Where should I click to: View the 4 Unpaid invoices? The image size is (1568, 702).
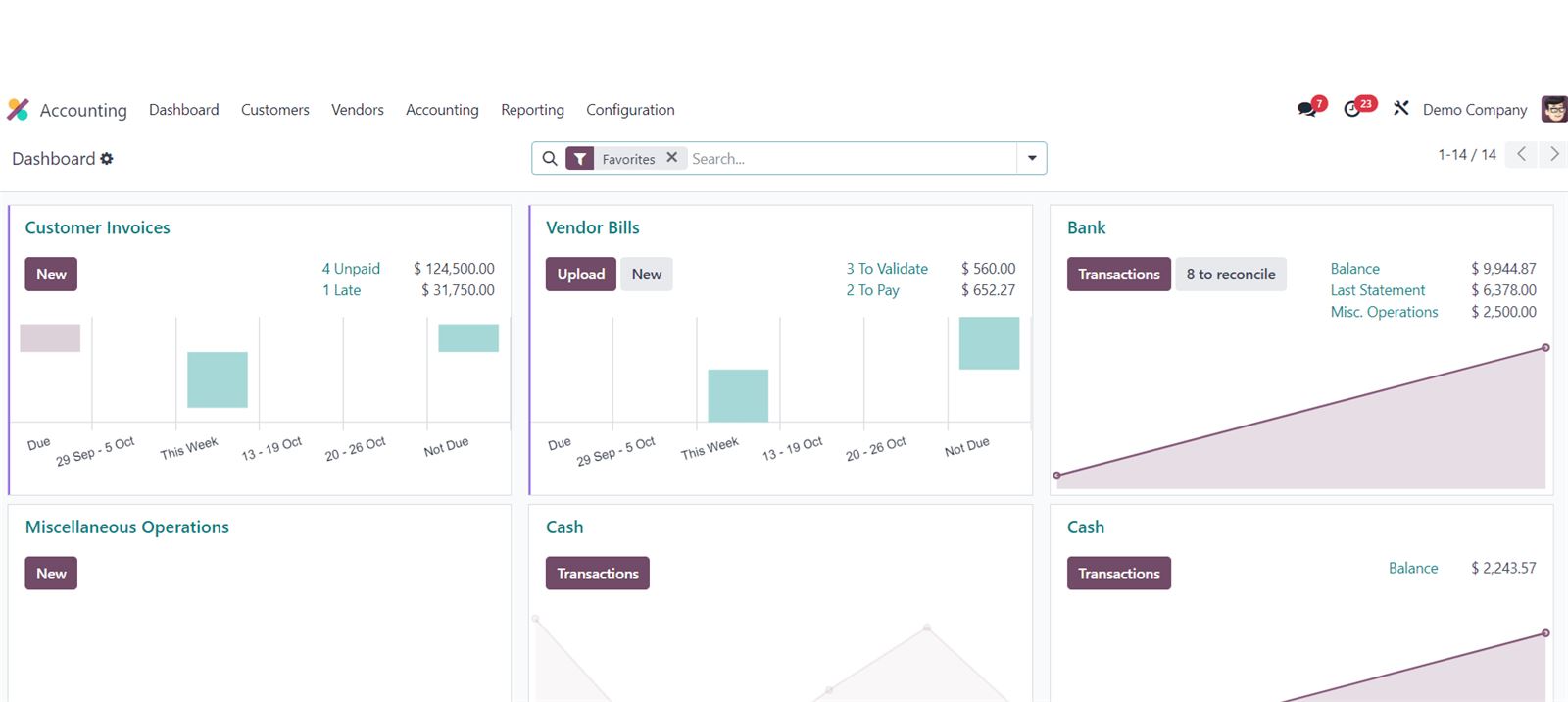351,269
